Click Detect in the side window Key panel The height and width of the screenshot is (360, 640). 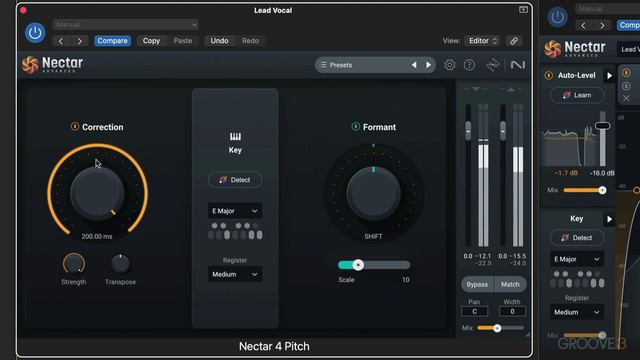[x=577, y=238]
